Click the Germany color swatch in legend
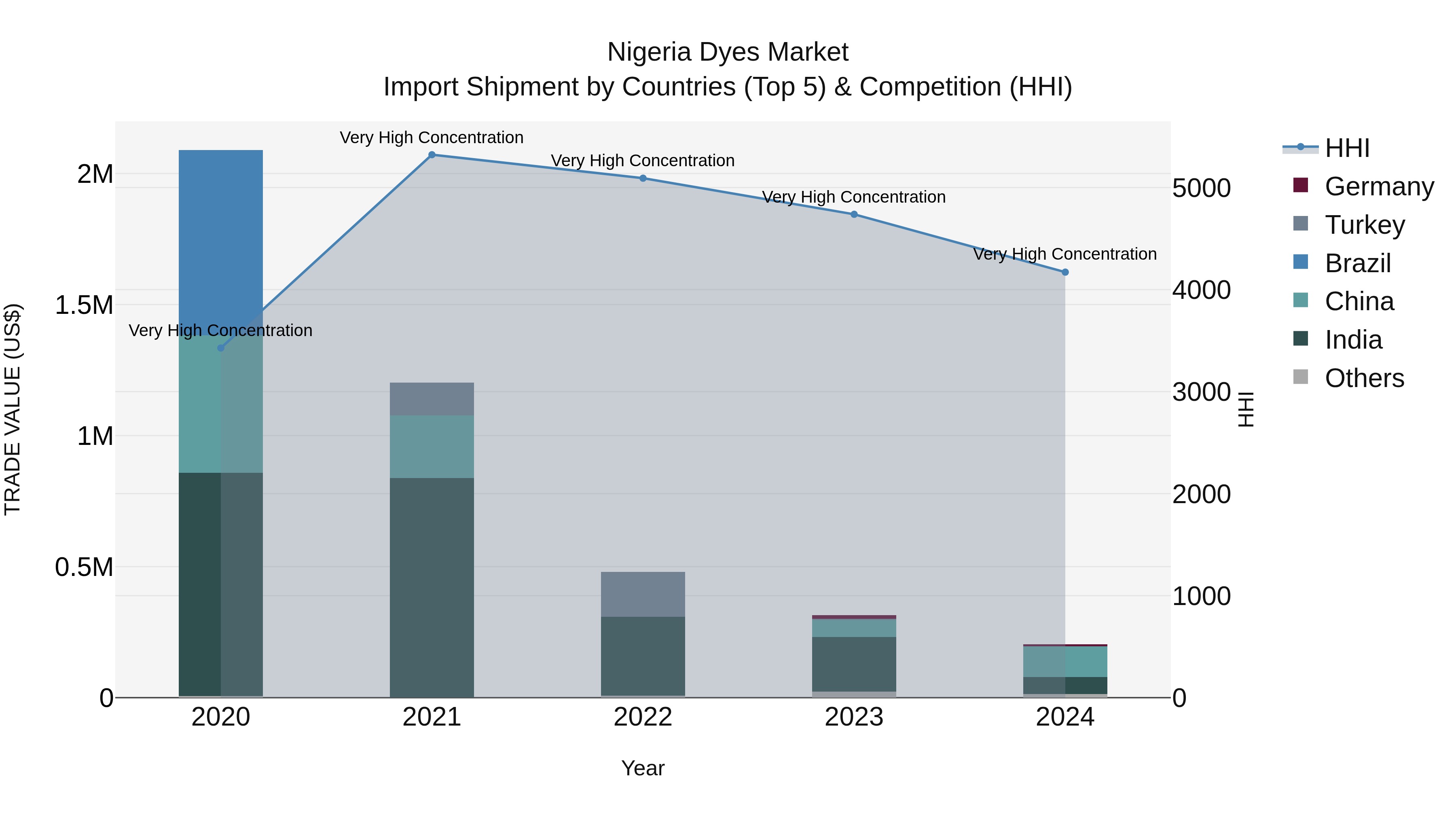1456x819 pixels. pos(1301,185)
